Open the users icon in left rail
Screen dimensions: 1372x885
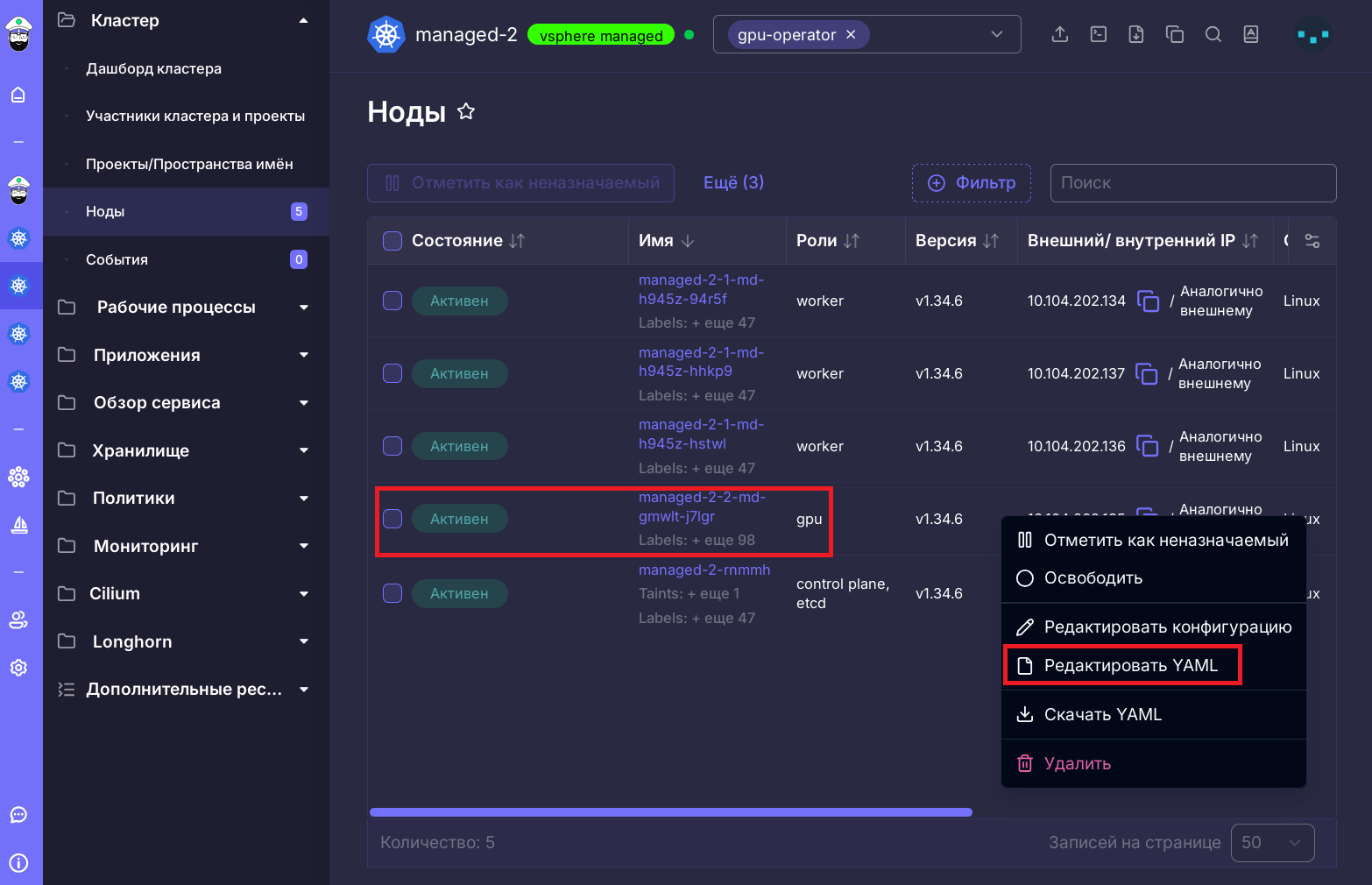(18, 620)
